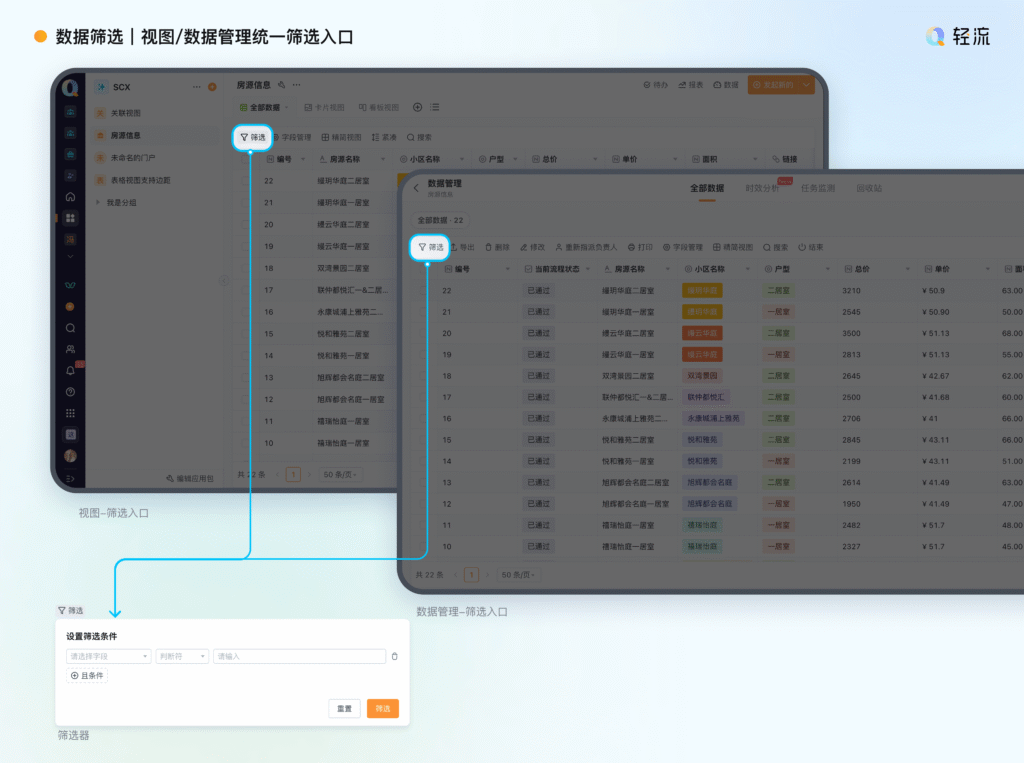Click the 打印 print icon in toolbar
Screen dimensions: 1024x763
click(639, 247)
